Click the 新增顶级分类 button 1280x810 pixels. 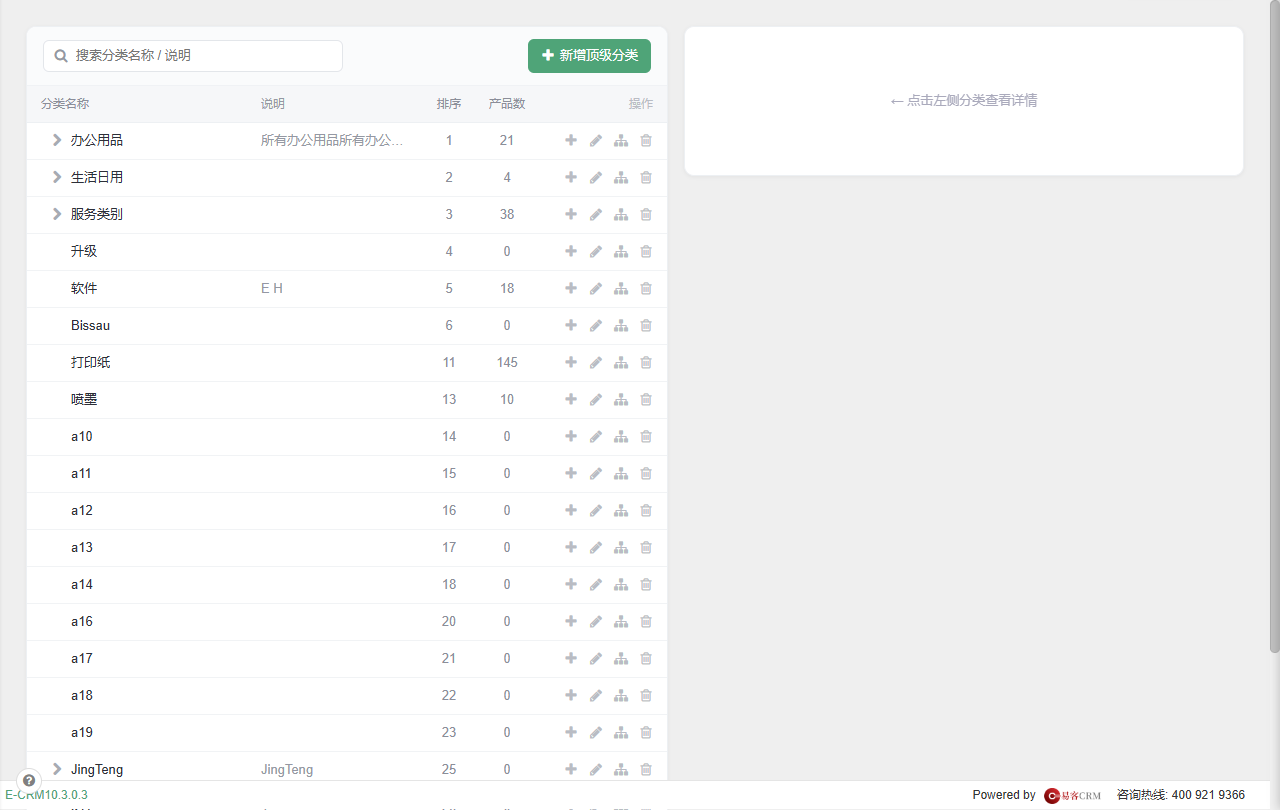[589, 56]
